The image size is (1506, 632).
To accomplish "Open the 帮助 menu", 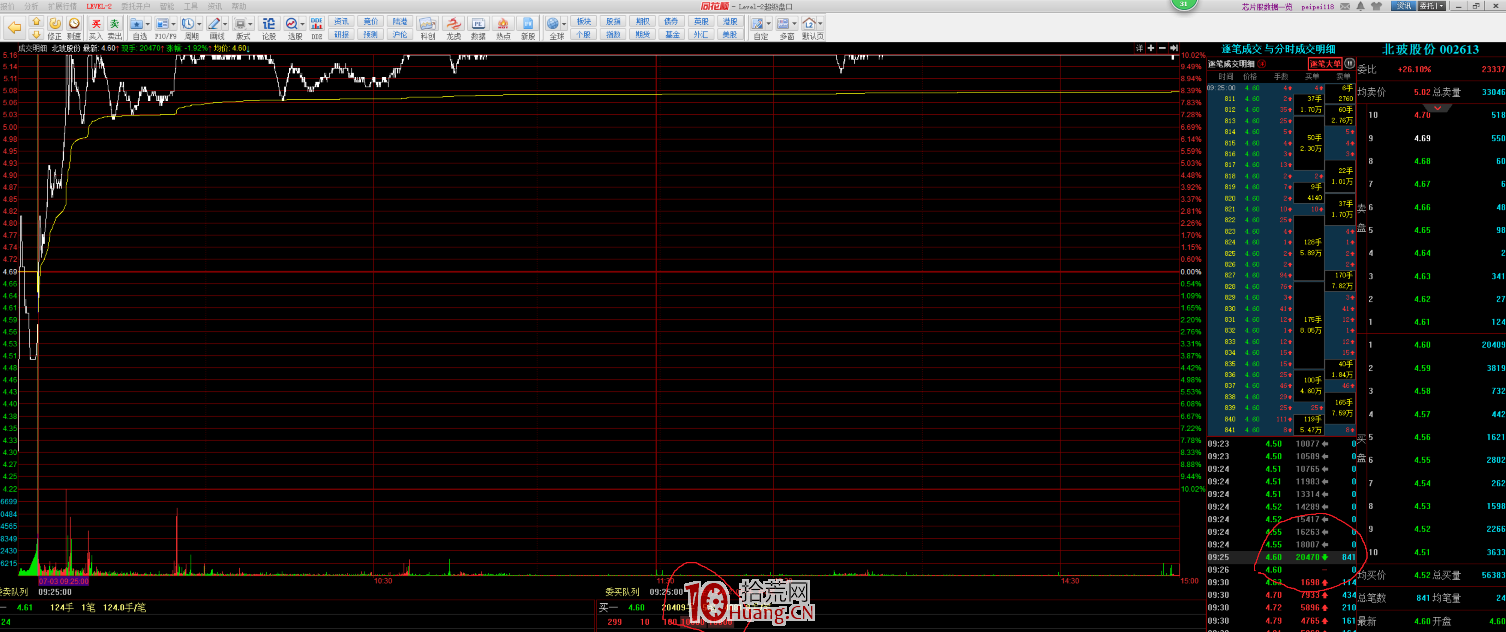I will (238, 6).
